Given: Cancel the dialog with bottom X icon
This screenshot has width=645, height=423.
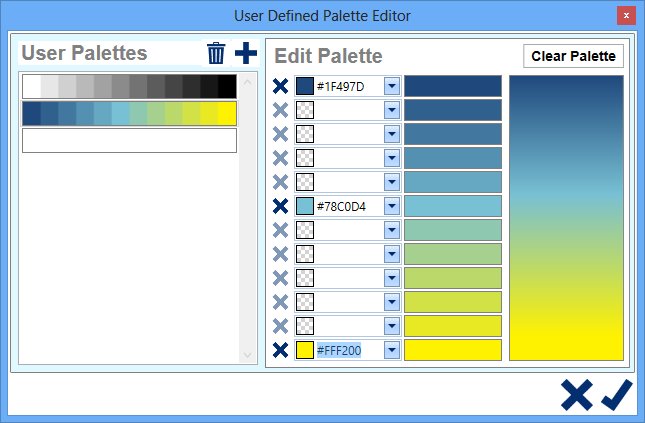Looking at the screenshot, I should pos(577,394).
